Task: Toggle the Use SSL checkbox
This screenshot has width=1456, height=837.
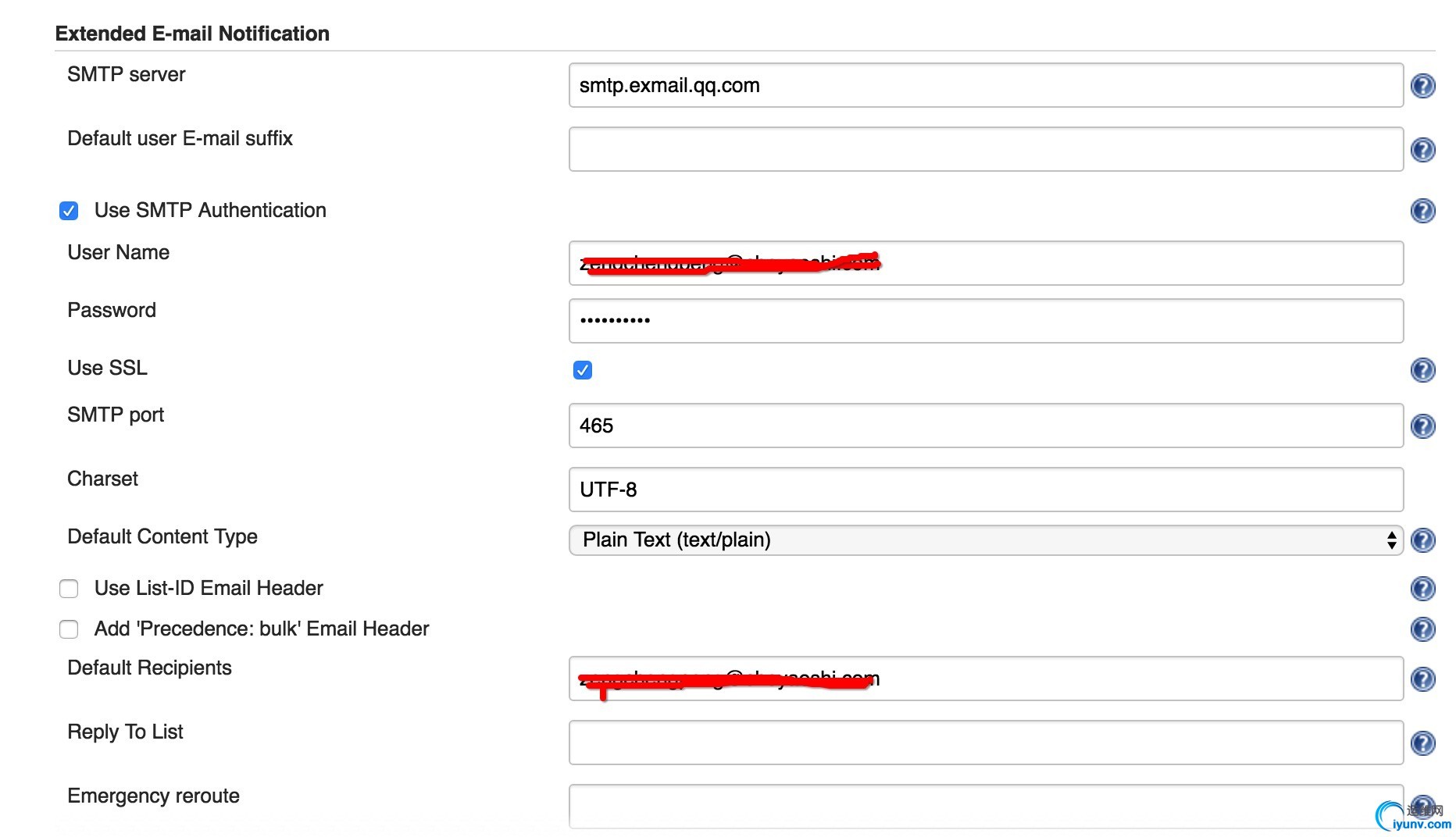Action: click(x=583, y=370)
